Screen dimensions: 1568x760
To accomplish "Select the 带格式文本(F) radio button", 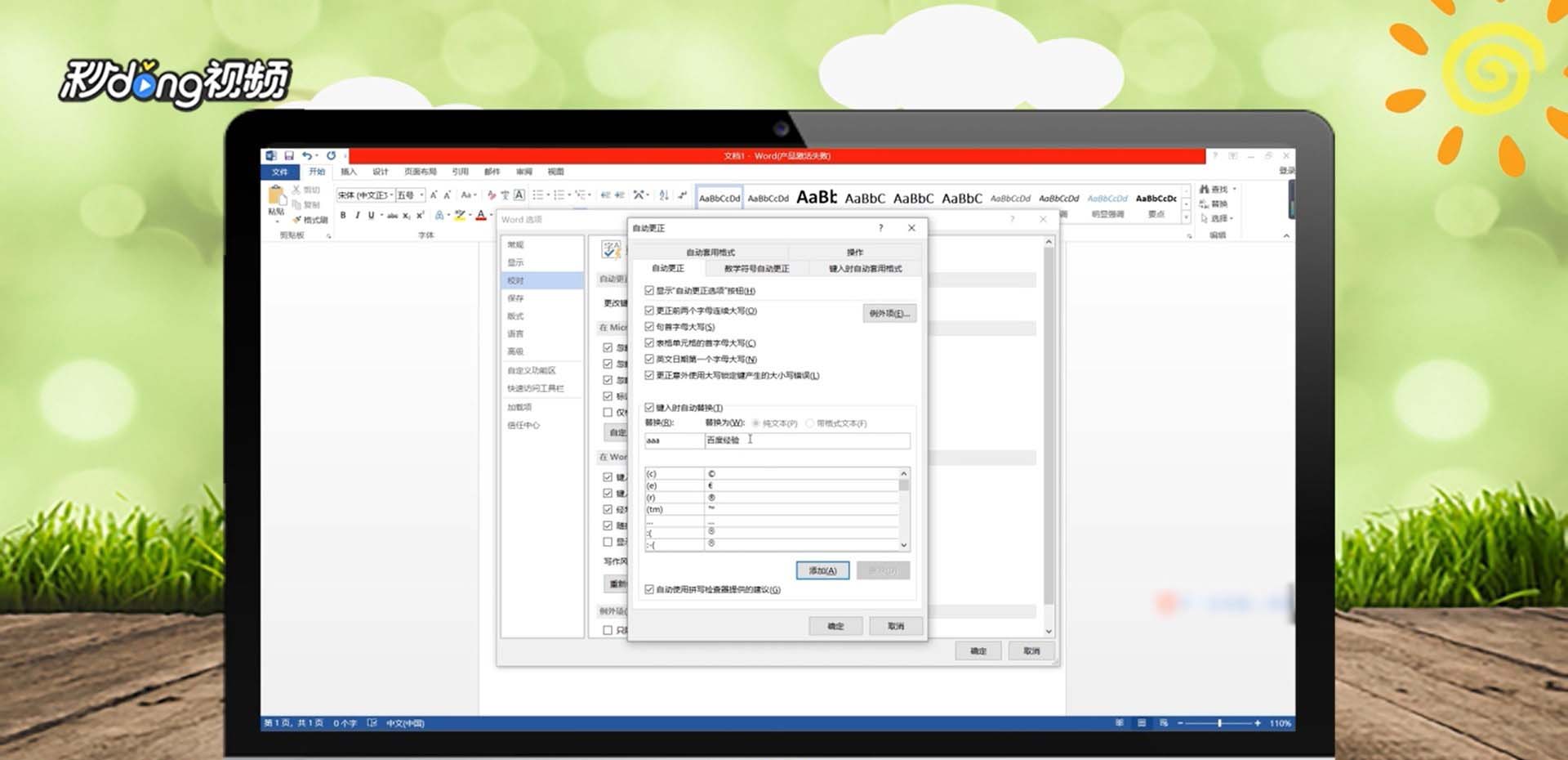I will (x=810, y=423).
